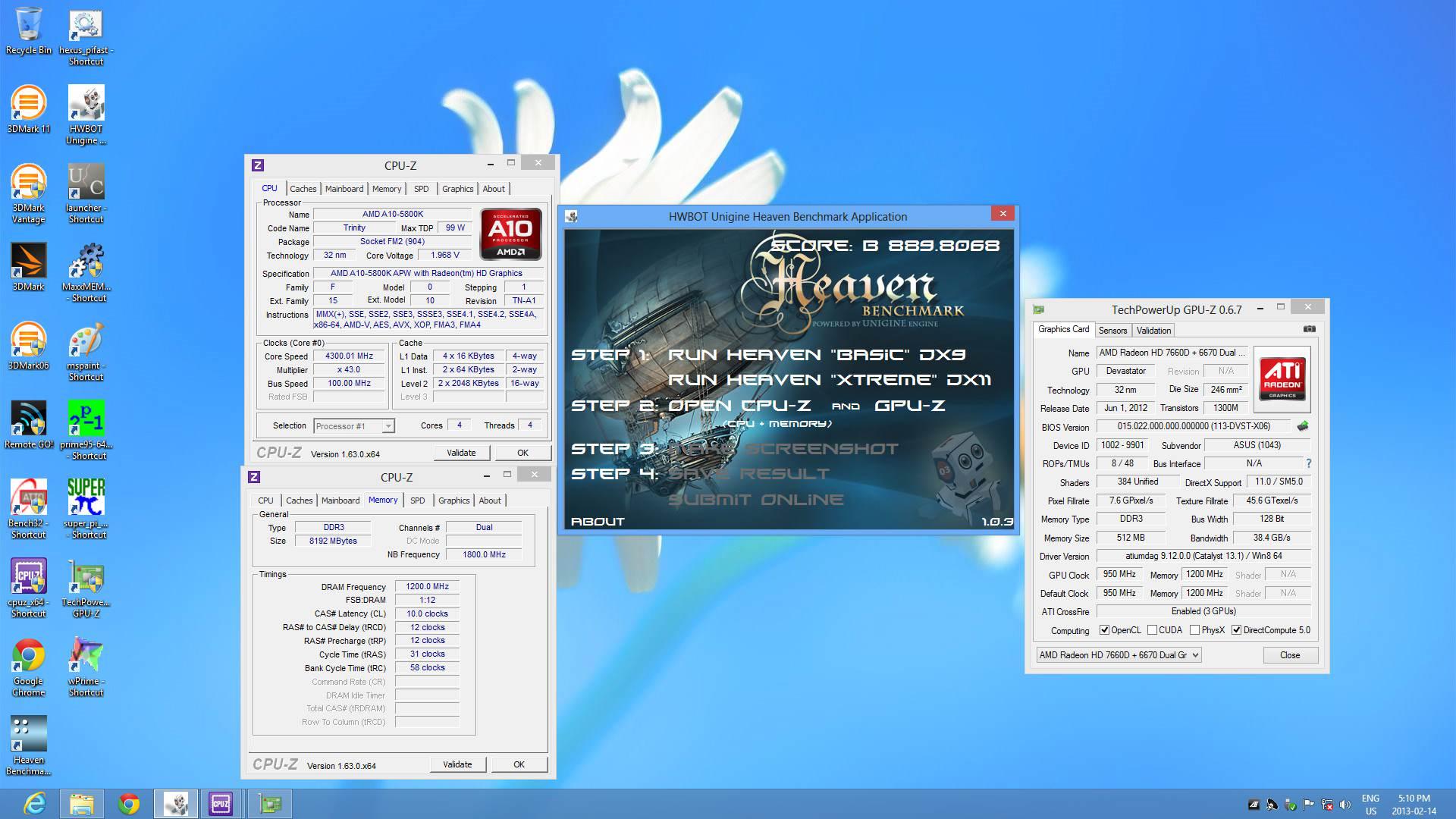Open the Processor #1 selection dropdown
Viewport: 1456px width, 819px height.
(x=354, y=426)
